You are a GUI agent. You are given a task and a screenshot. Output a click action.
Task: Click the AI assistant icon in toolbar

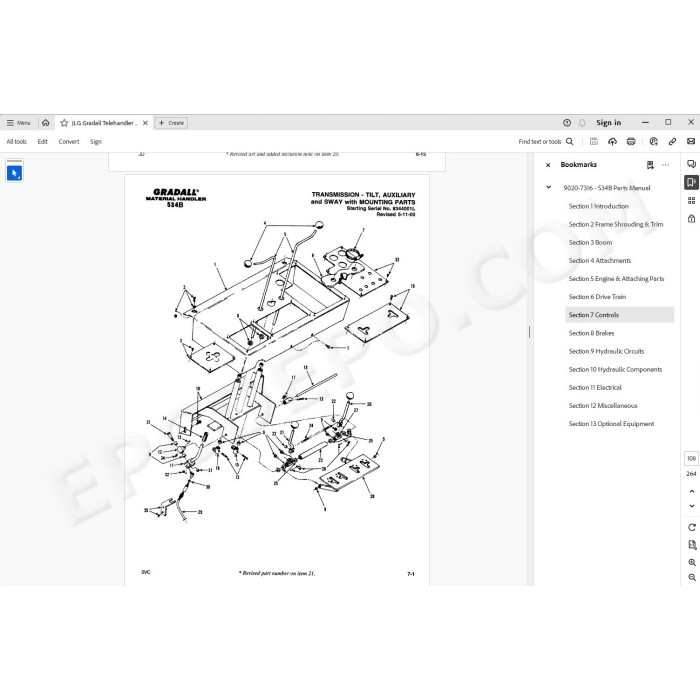tap(654, 142)
